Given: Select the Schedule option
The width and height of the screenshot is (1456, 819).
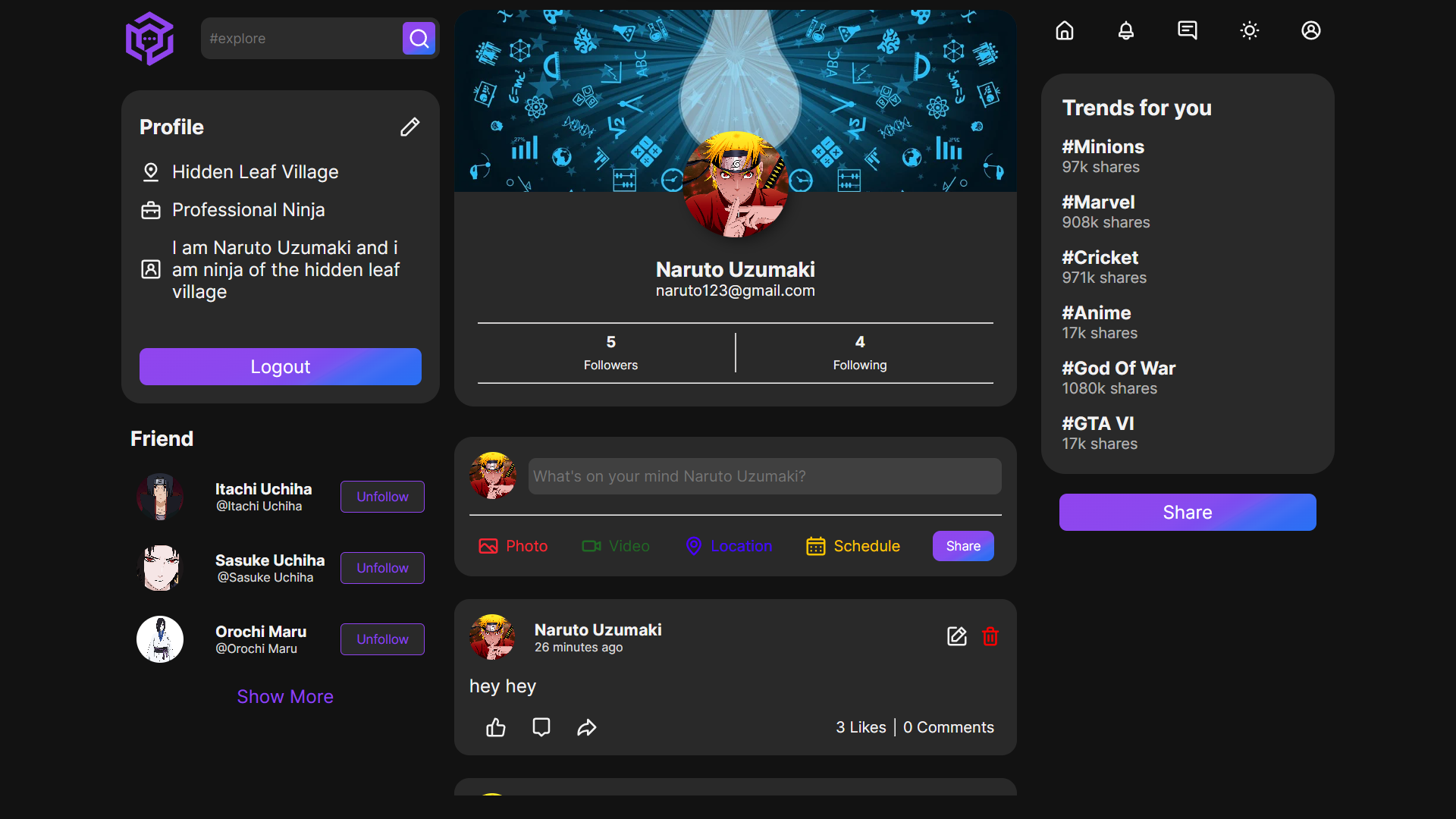Looking at the screenshot, I should 853,546.
